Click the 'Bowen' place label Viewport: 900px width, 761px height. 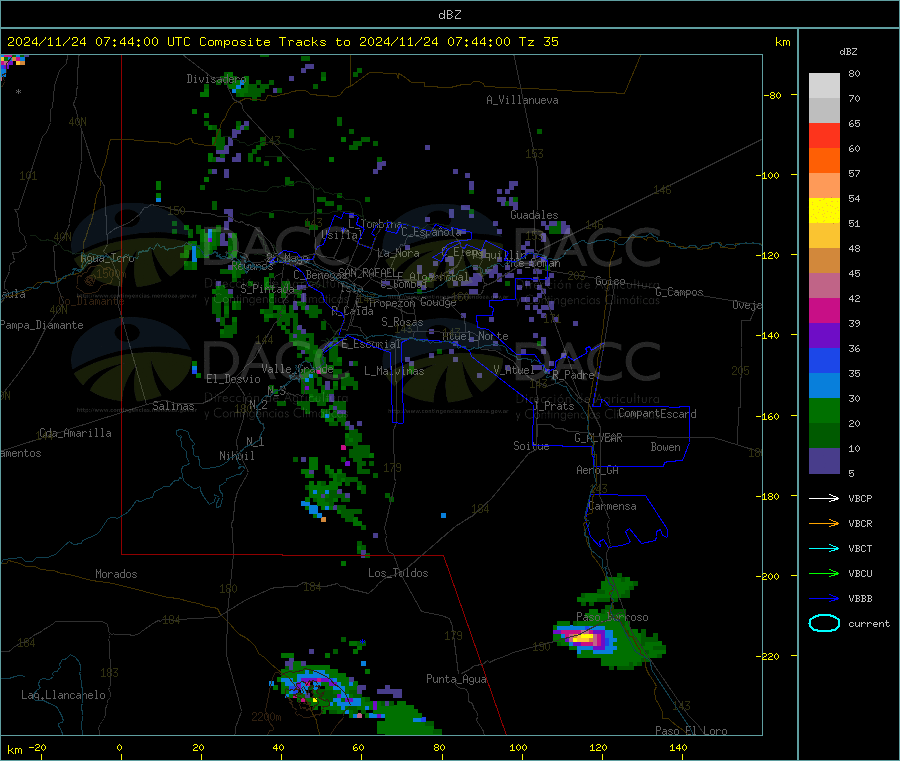(665, 447)
